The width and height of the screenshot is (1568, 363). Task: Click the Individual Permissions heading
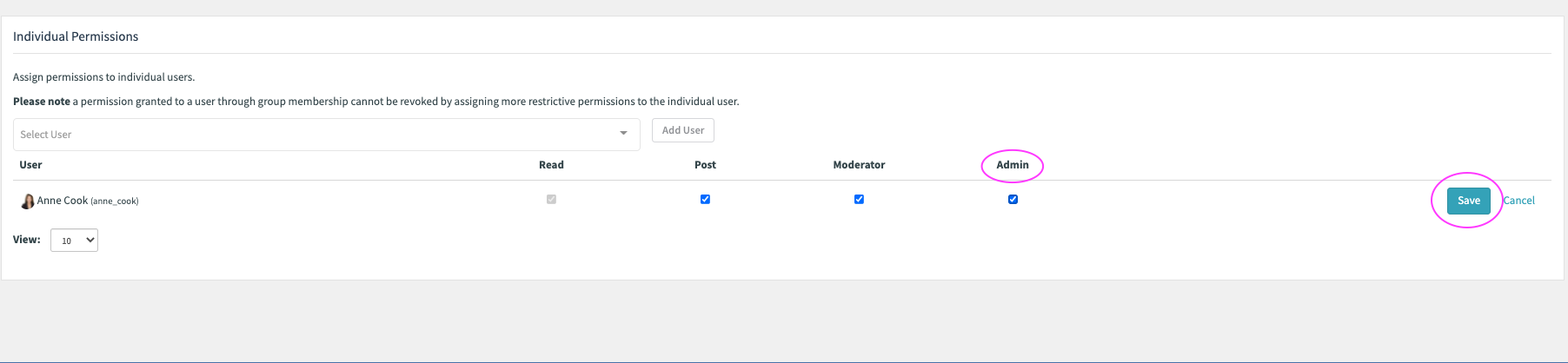click(x=76, y=36)
